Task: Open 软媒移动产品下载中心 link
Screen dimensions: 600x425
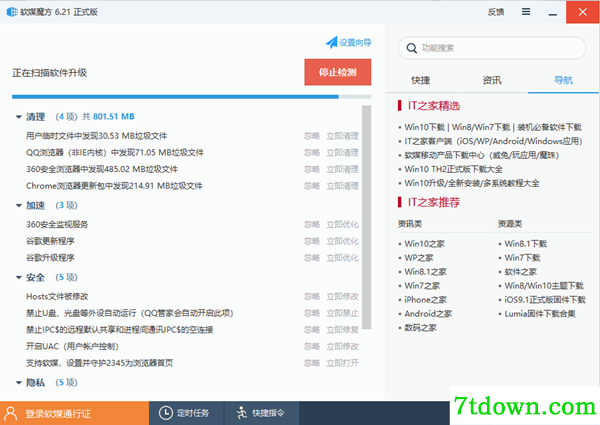Action: (482, 155)
